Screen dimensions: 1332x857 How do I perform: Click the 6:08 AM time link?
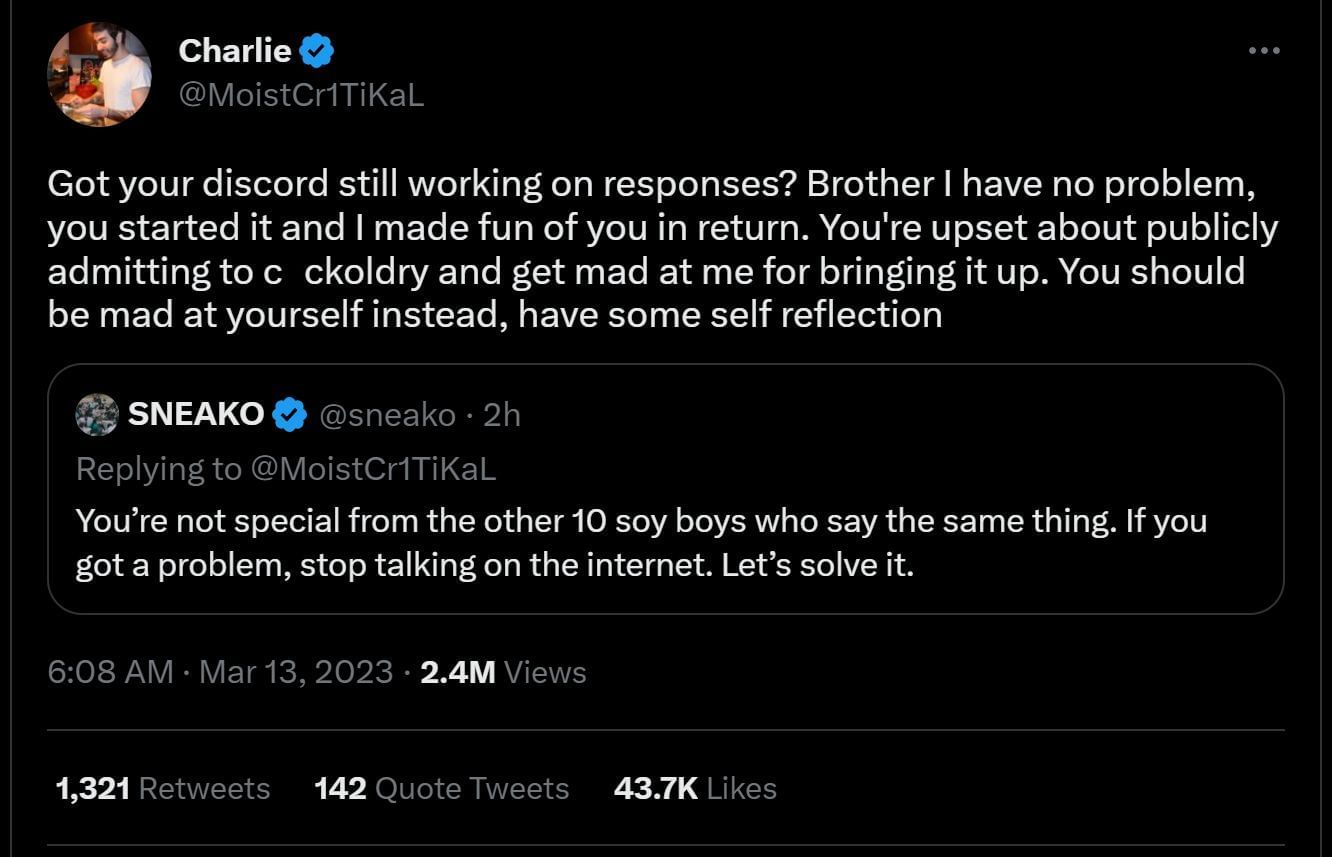tap(109, 672)
